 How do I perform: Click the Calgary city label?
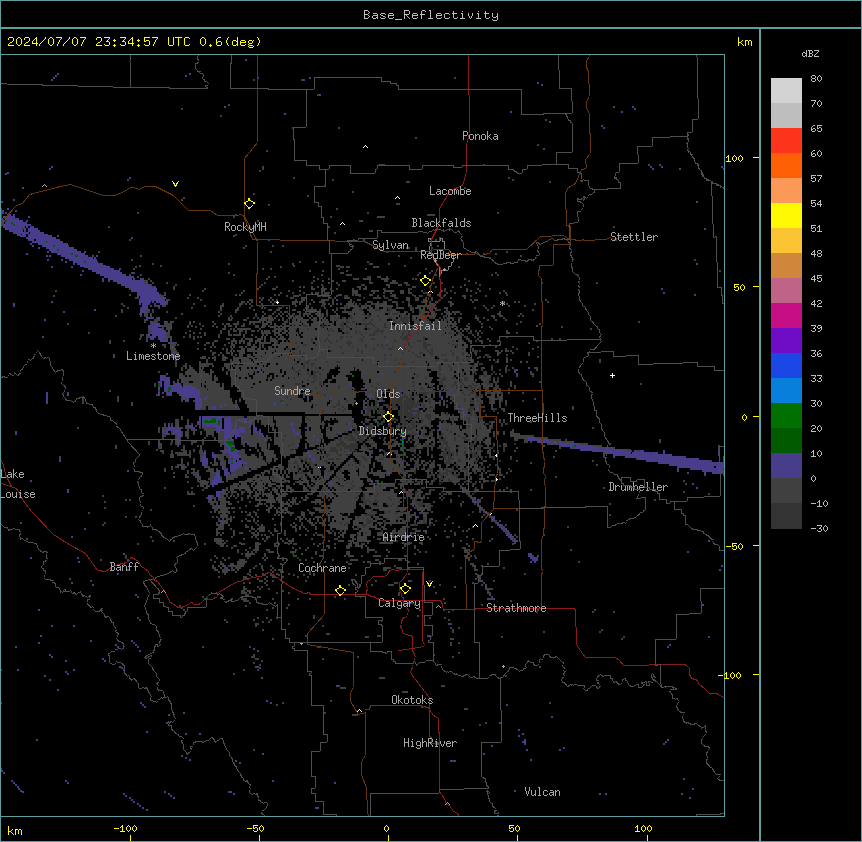click(x=400, y=603)
